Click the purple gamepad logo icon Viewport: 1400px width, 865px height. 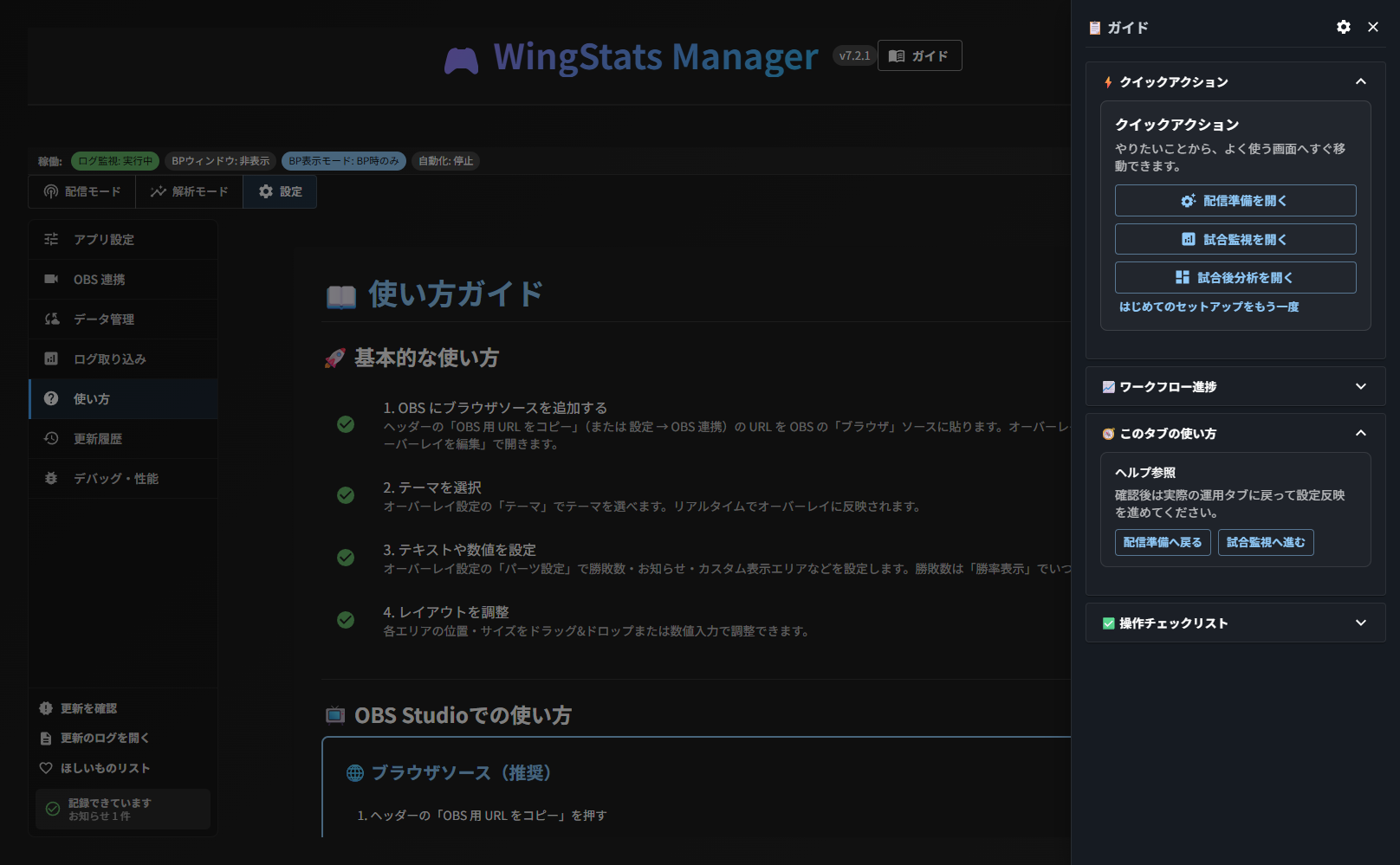[461, 61]
